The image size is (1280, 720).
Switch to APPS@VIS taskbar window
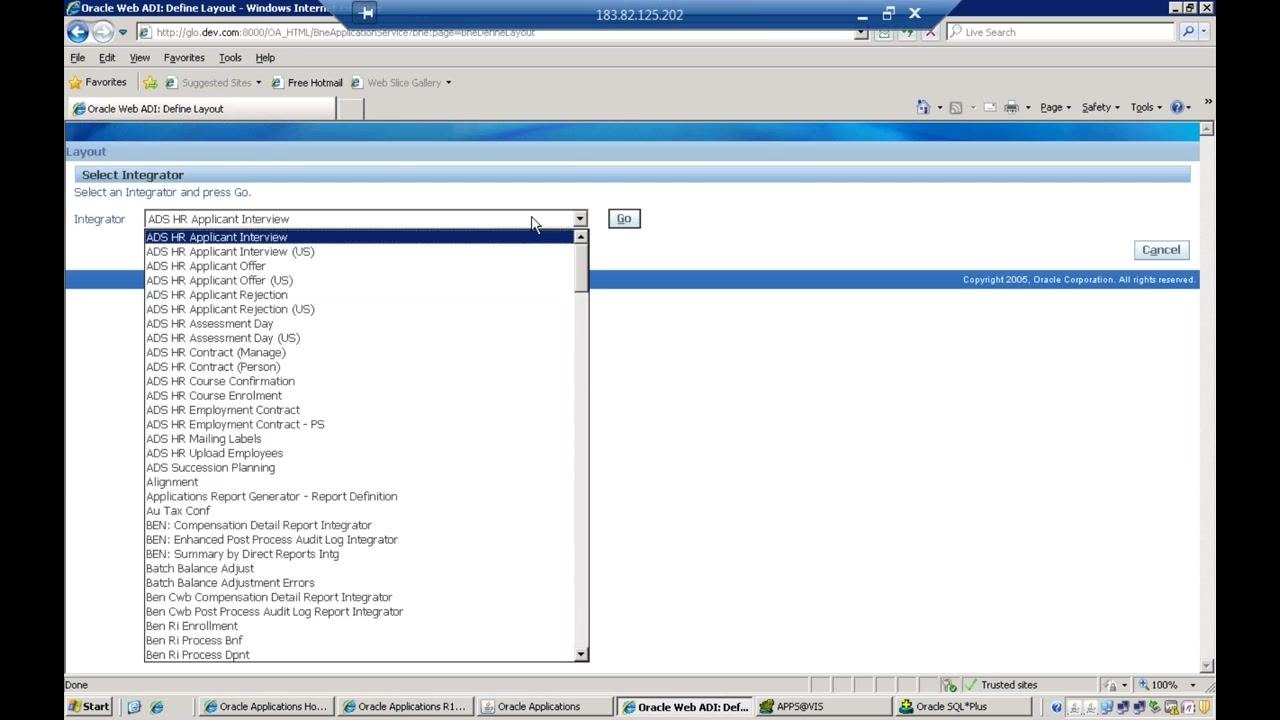tap(823, 707)
